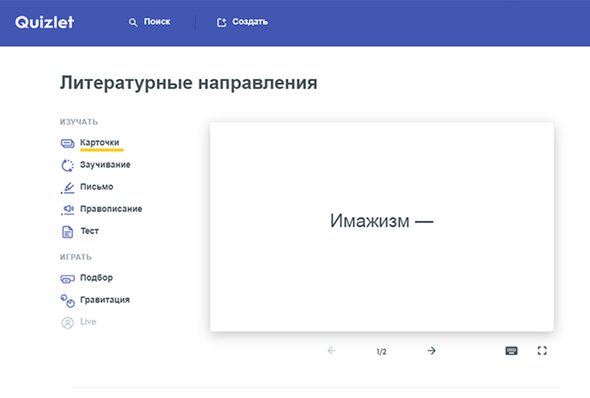Play the Подбор game
Viewport: 590px width, 398px height.
pyautogui.click(x=96, y=278)
